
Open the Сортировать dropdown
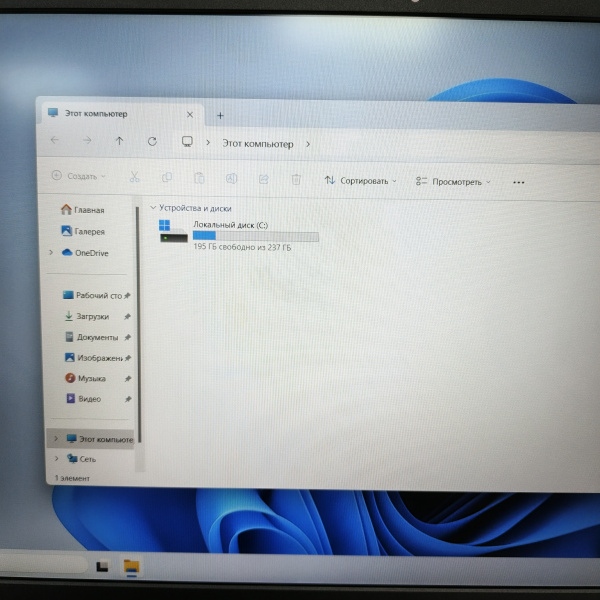(x=360, y=181)
